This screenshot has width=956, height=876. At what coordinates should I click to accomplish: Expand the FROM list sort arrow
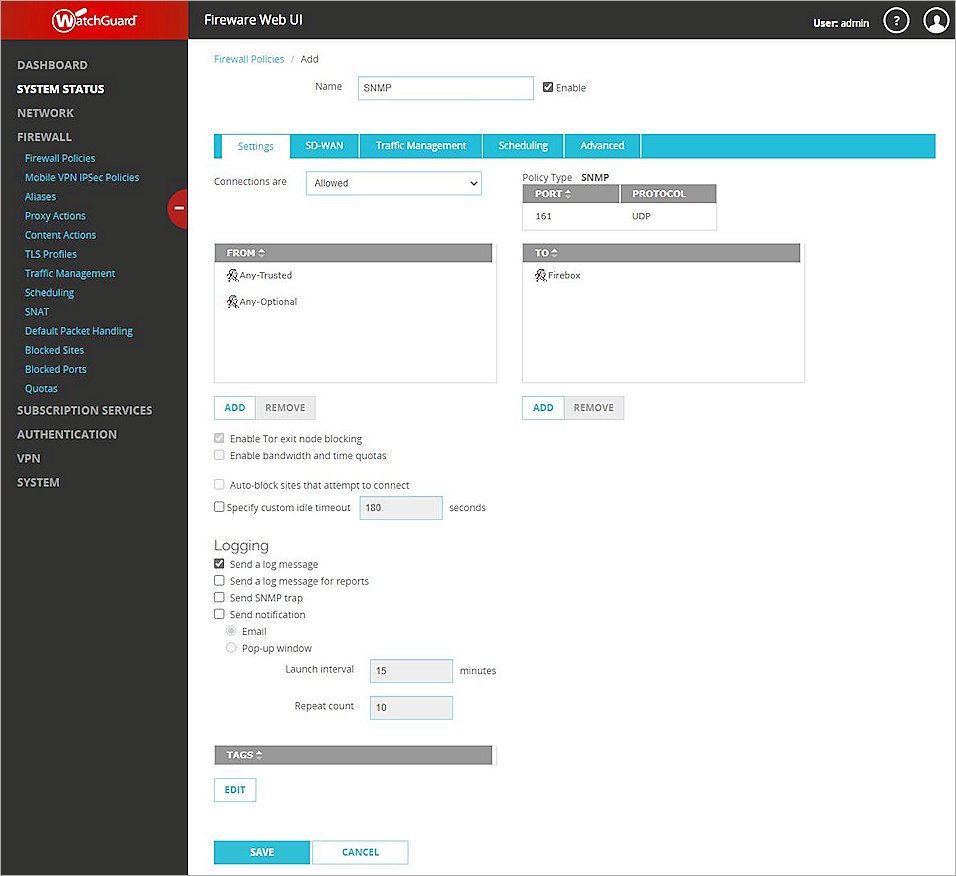coord(262,253)
